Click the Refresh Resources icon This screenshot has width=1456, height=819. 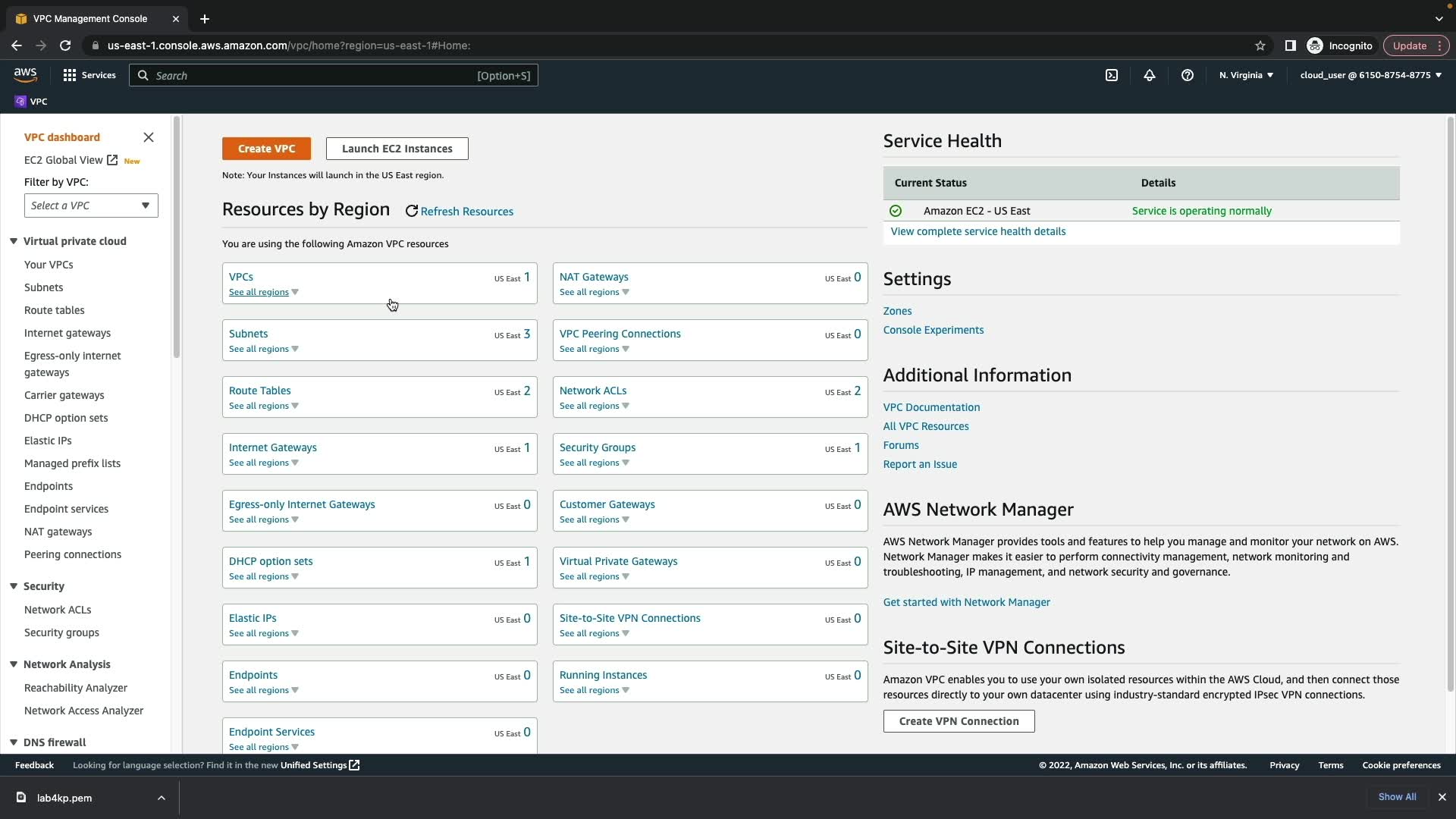[411, 212]
